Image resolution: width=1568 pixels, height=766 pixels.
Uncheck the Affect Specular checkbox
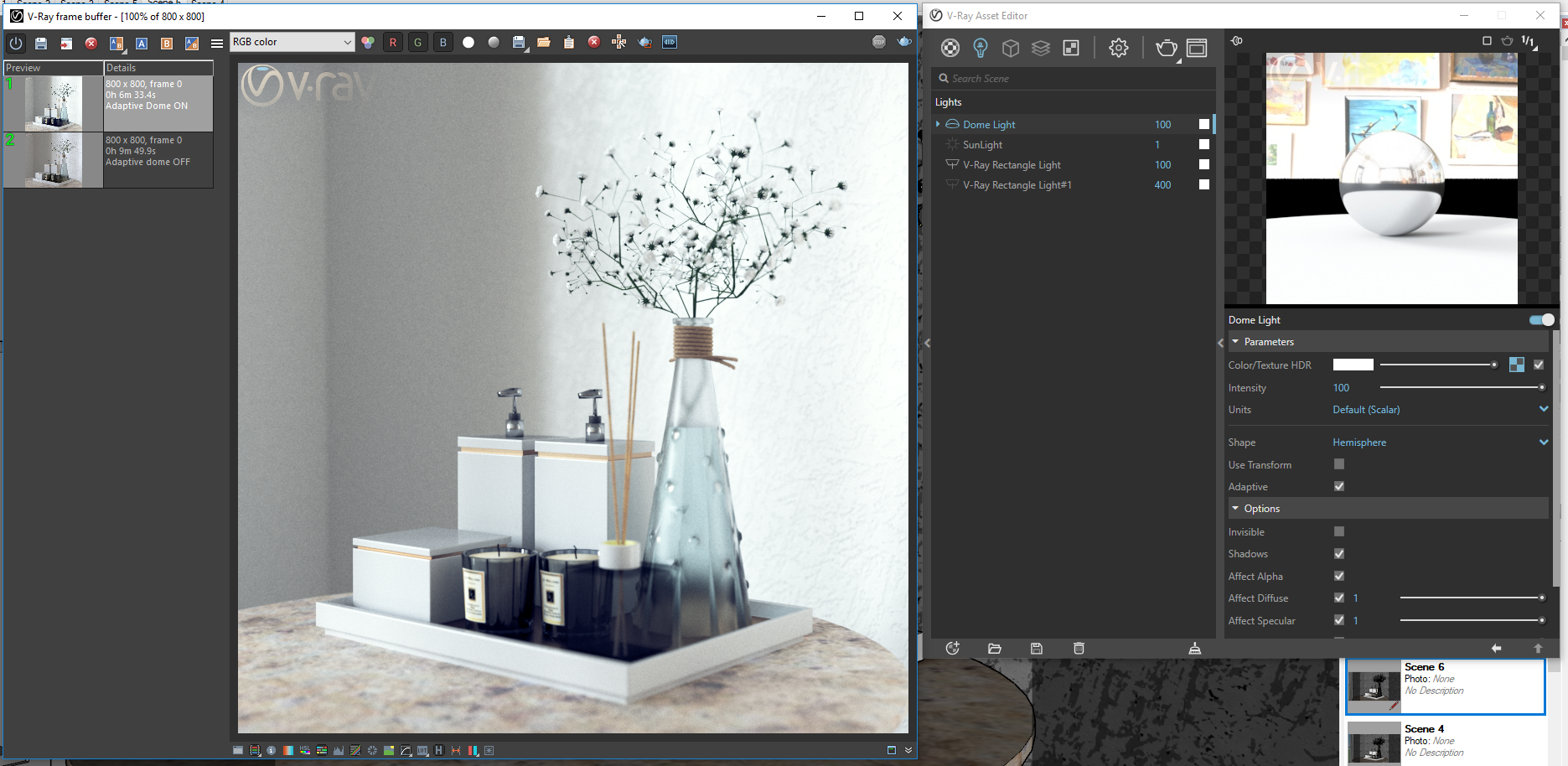pos(1339,620)
